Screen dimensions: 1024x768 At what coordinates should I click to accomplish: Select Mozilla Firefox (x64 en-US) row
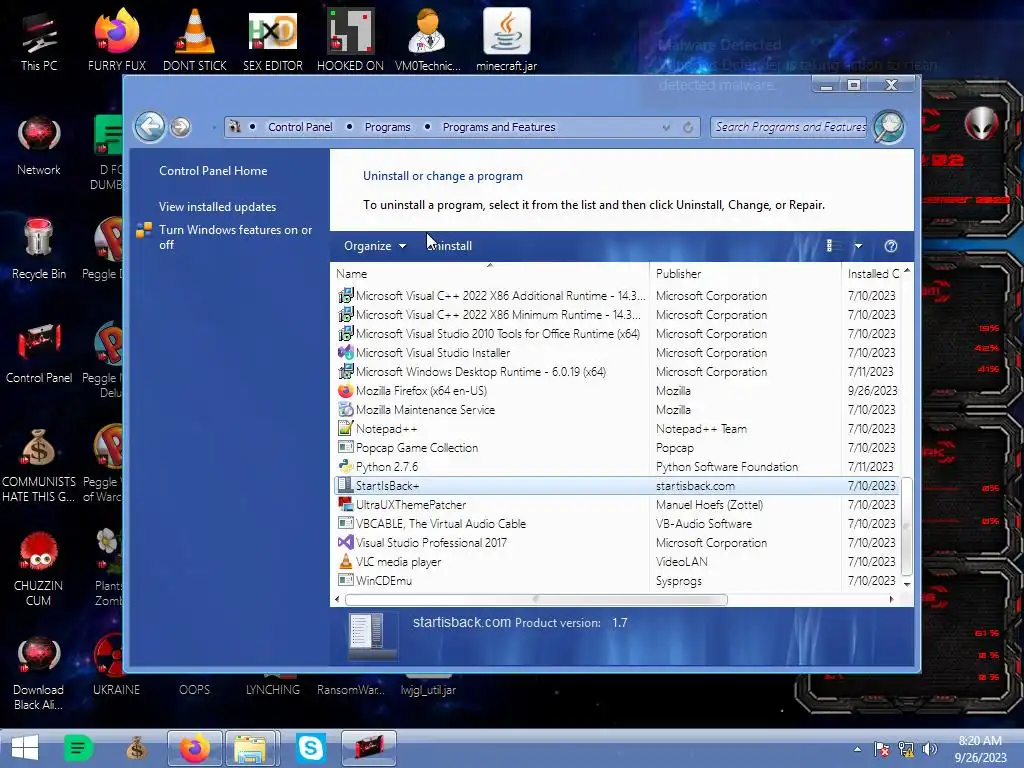point(616,391)
